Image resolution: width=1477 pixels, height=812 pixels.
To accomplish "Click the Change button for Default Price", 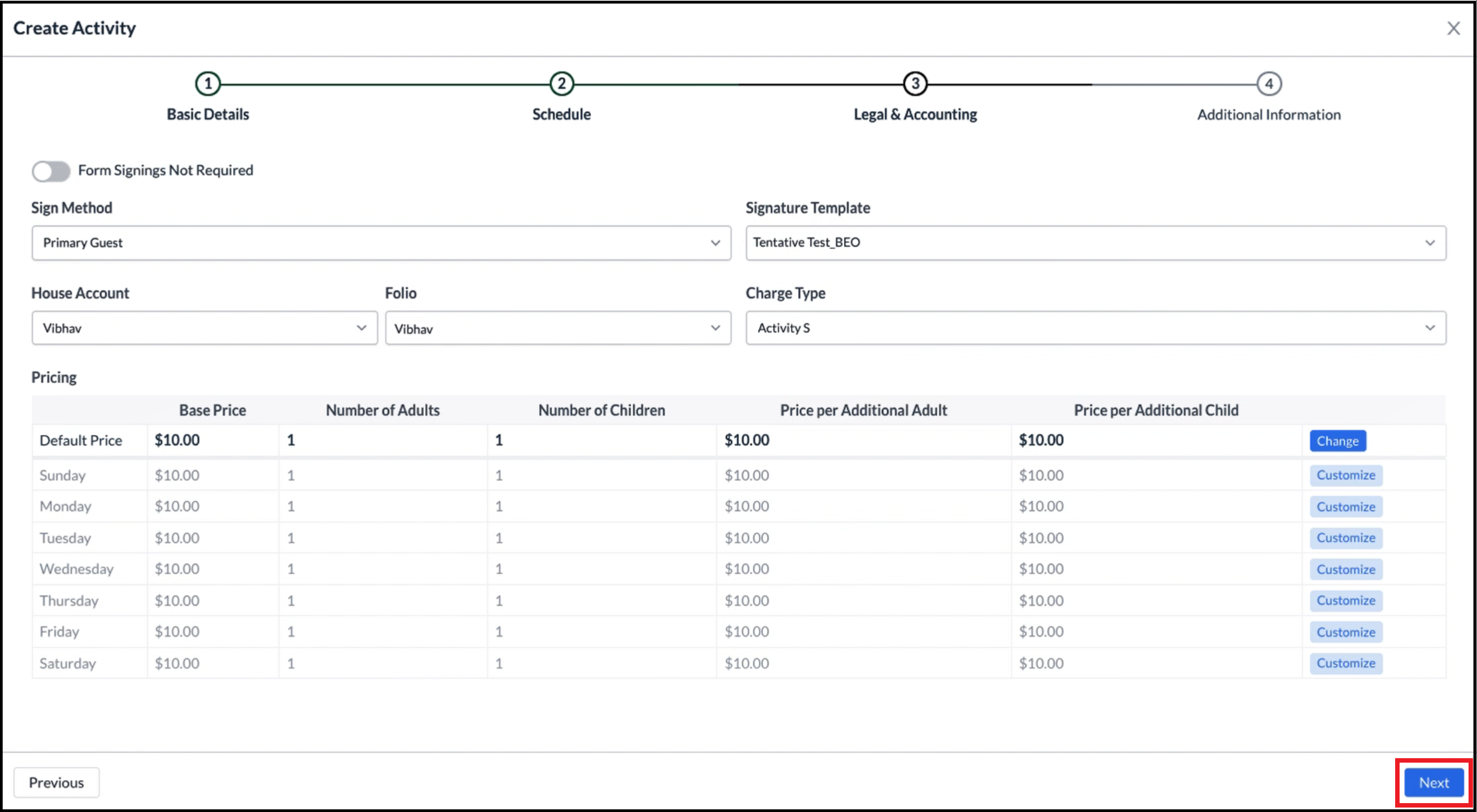I will coord(1338,440).
